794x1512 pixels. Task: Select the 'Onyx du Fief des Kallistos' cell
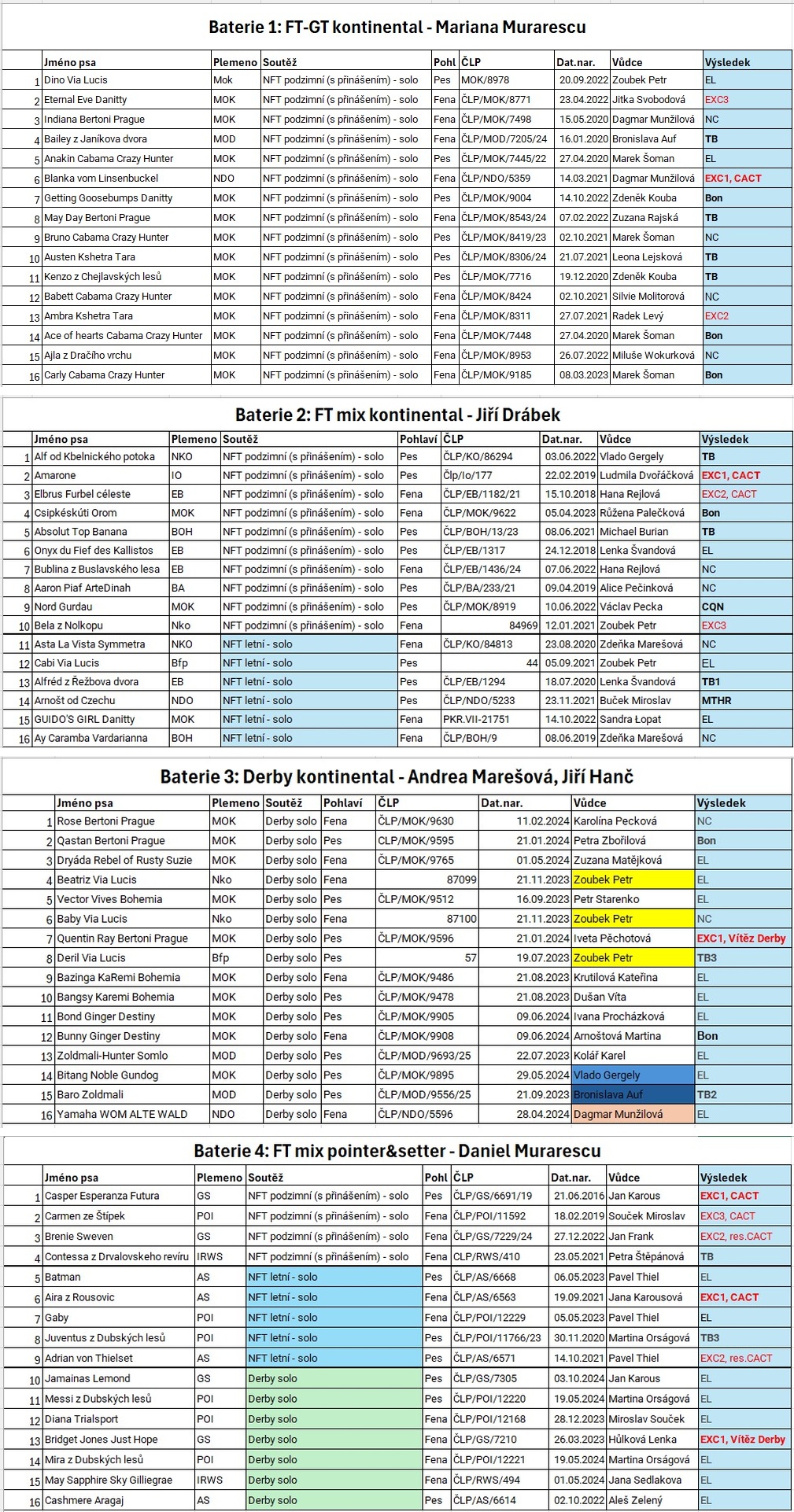pos(100,551)
